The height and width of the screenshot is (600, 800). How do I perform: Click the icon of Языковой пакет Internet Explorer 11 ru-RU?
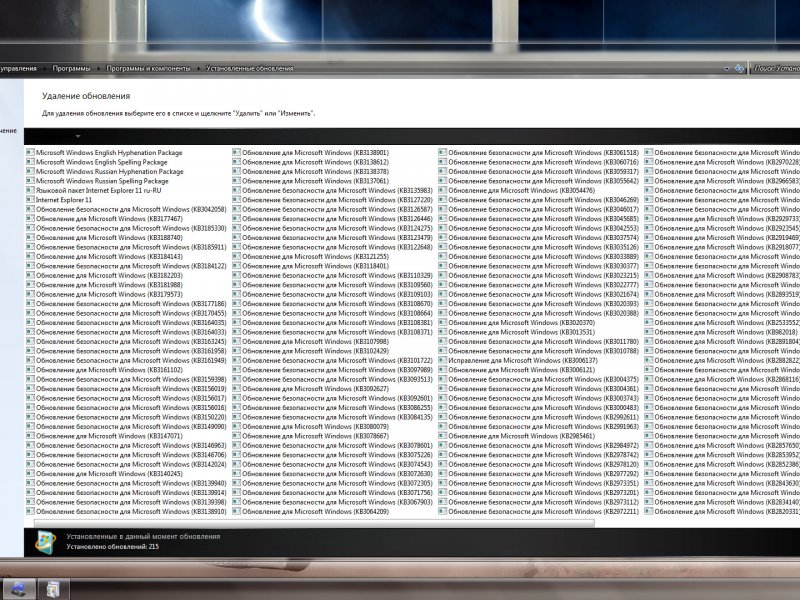[31, 190]
